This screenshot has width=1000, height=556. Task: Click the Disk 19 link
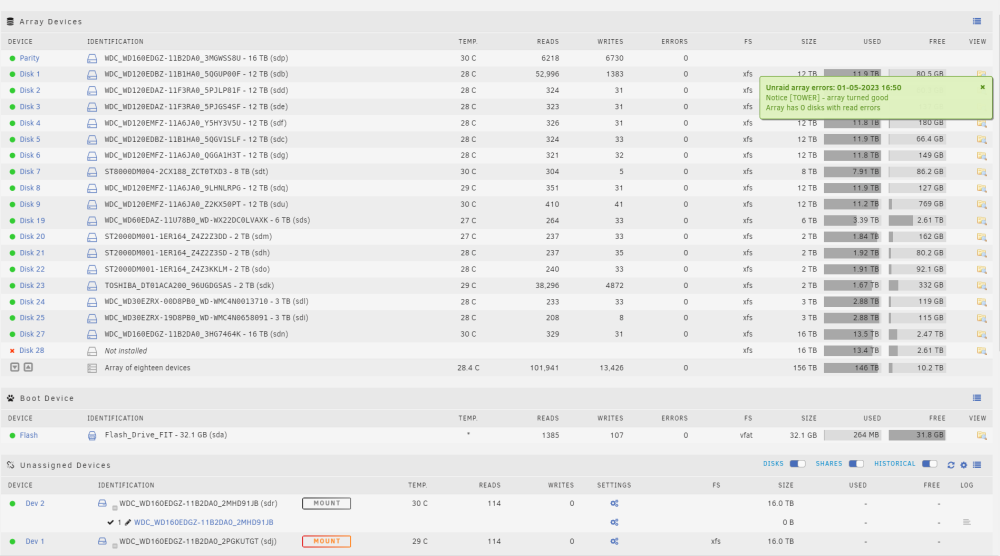click(32, 221)
